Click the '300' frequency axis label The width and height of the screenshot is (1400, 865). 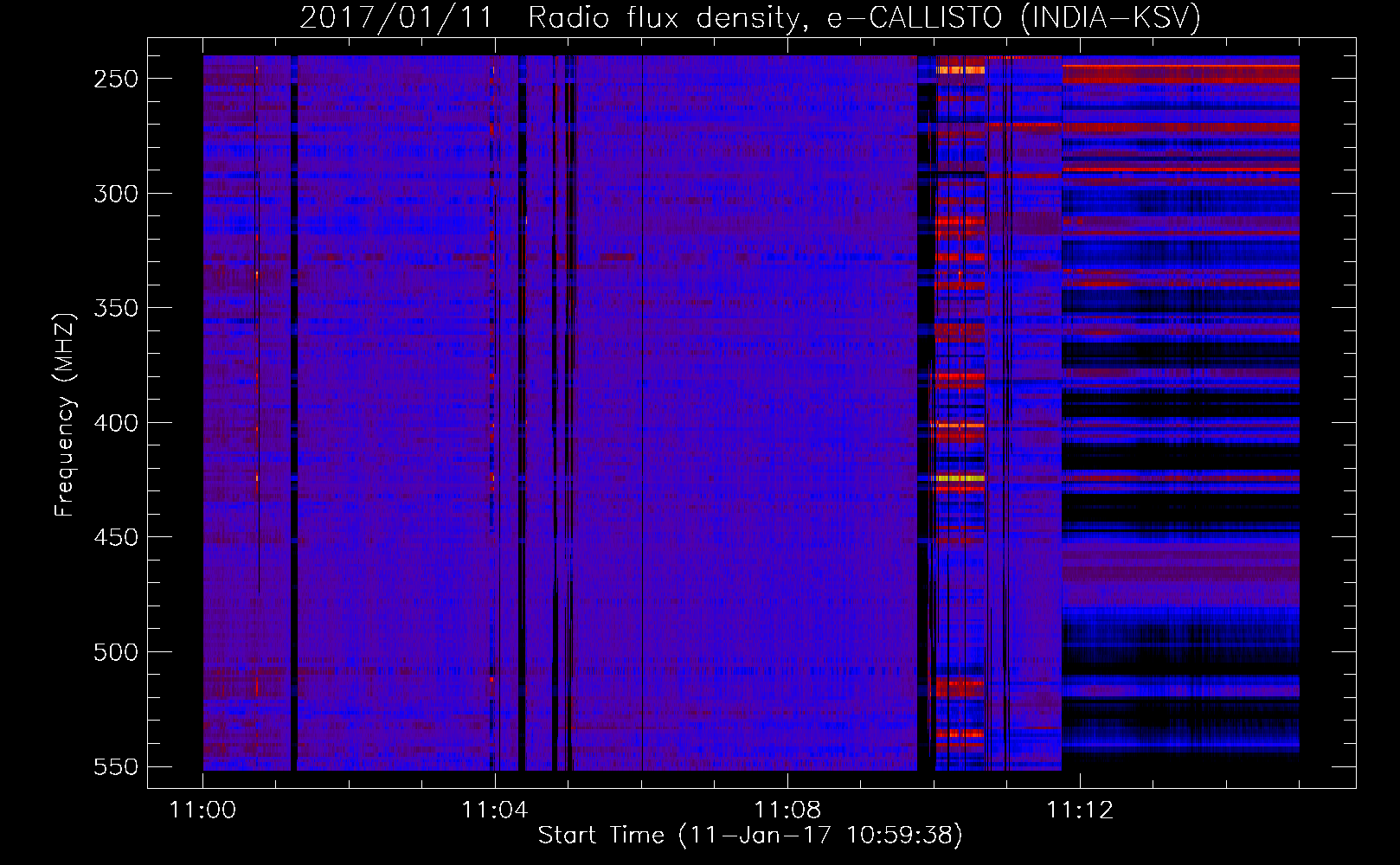point(116,194)
